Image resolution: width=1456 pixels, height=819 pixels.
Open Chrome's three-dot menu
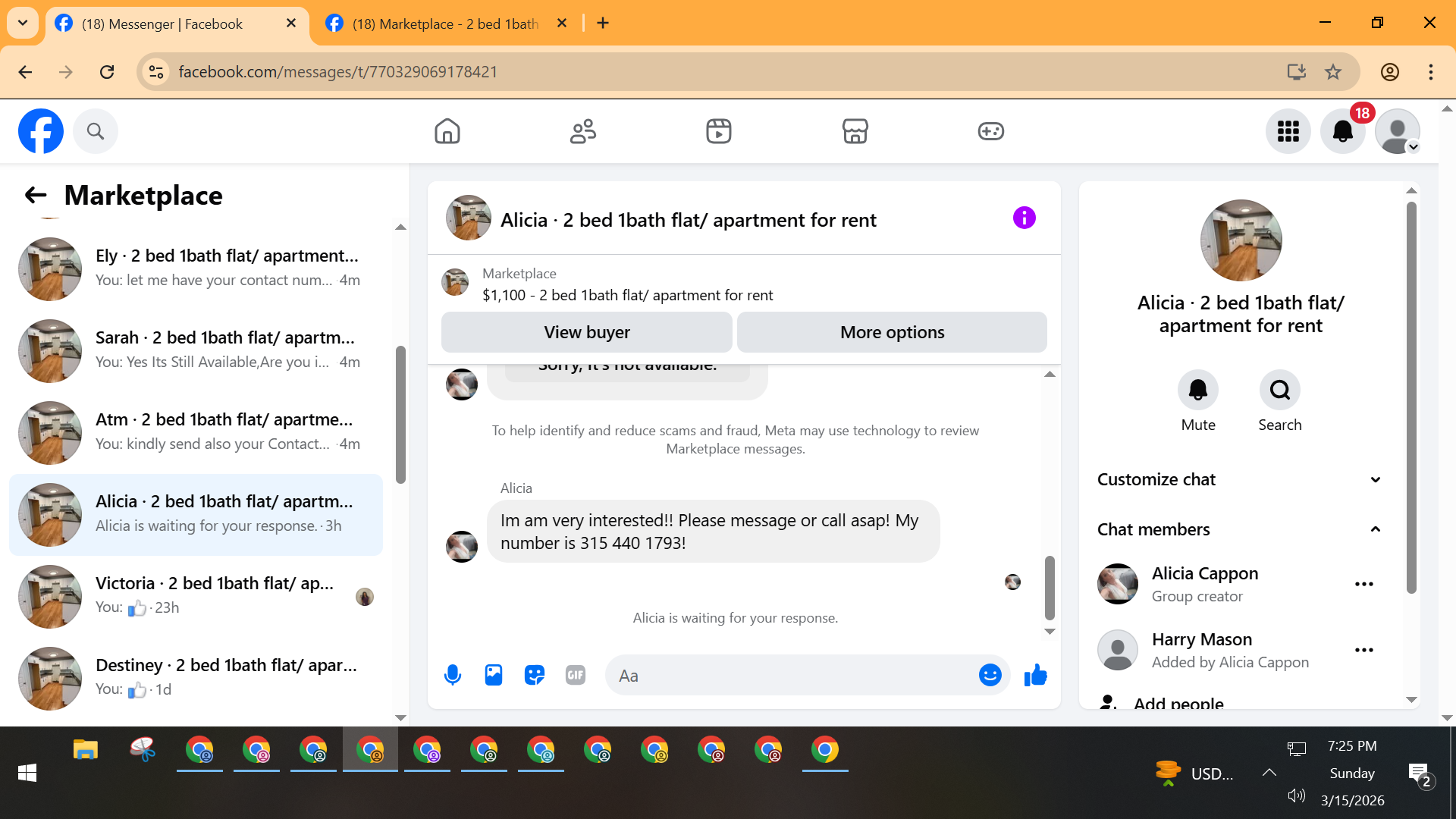tap(1431, 72)
